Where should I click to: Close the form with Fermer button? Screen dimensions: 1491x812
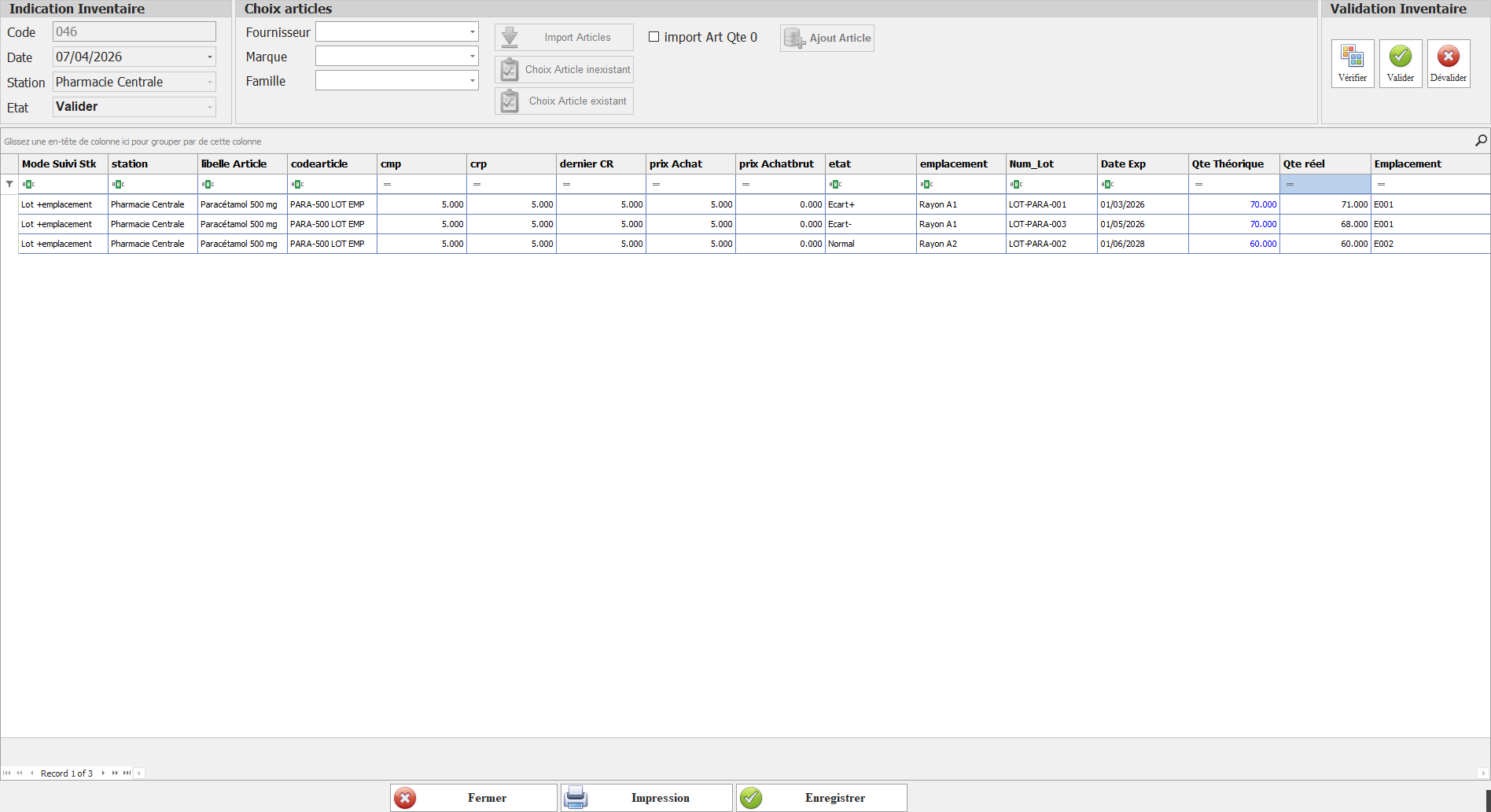pos(473,797)
